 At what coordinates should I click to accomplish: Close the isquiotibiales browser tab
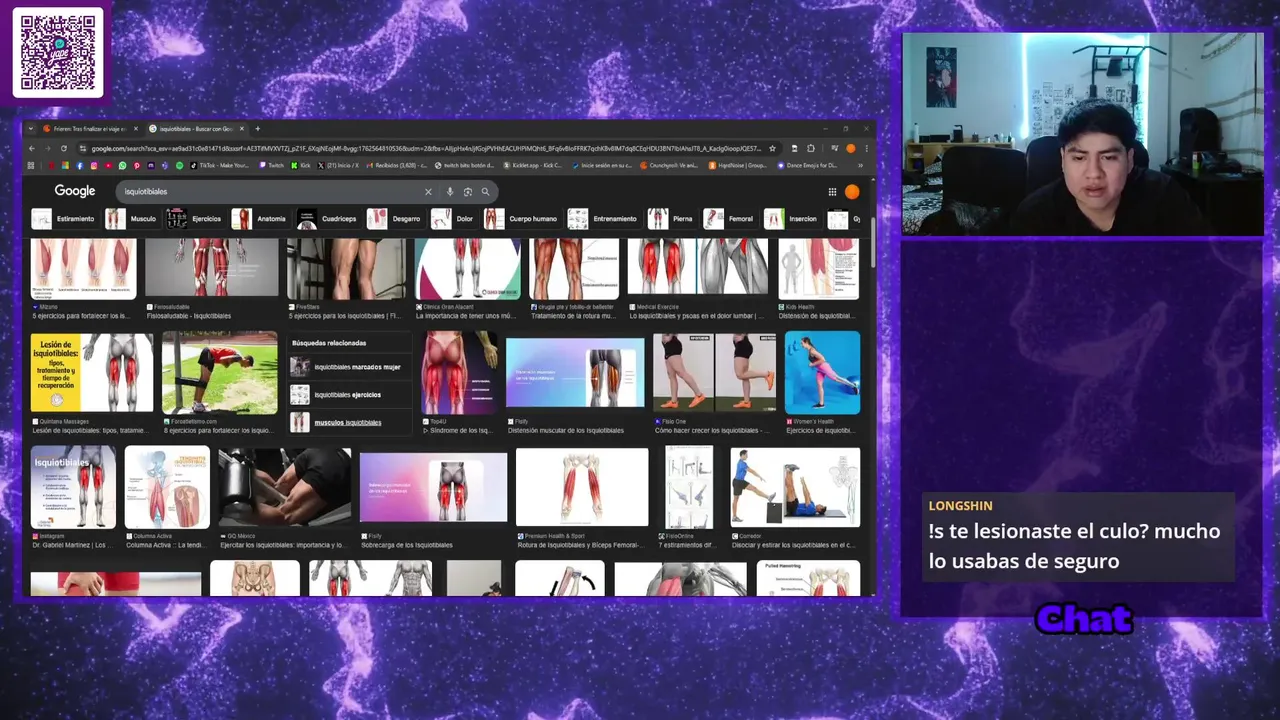pyautogui.click(x=242, y=128)
